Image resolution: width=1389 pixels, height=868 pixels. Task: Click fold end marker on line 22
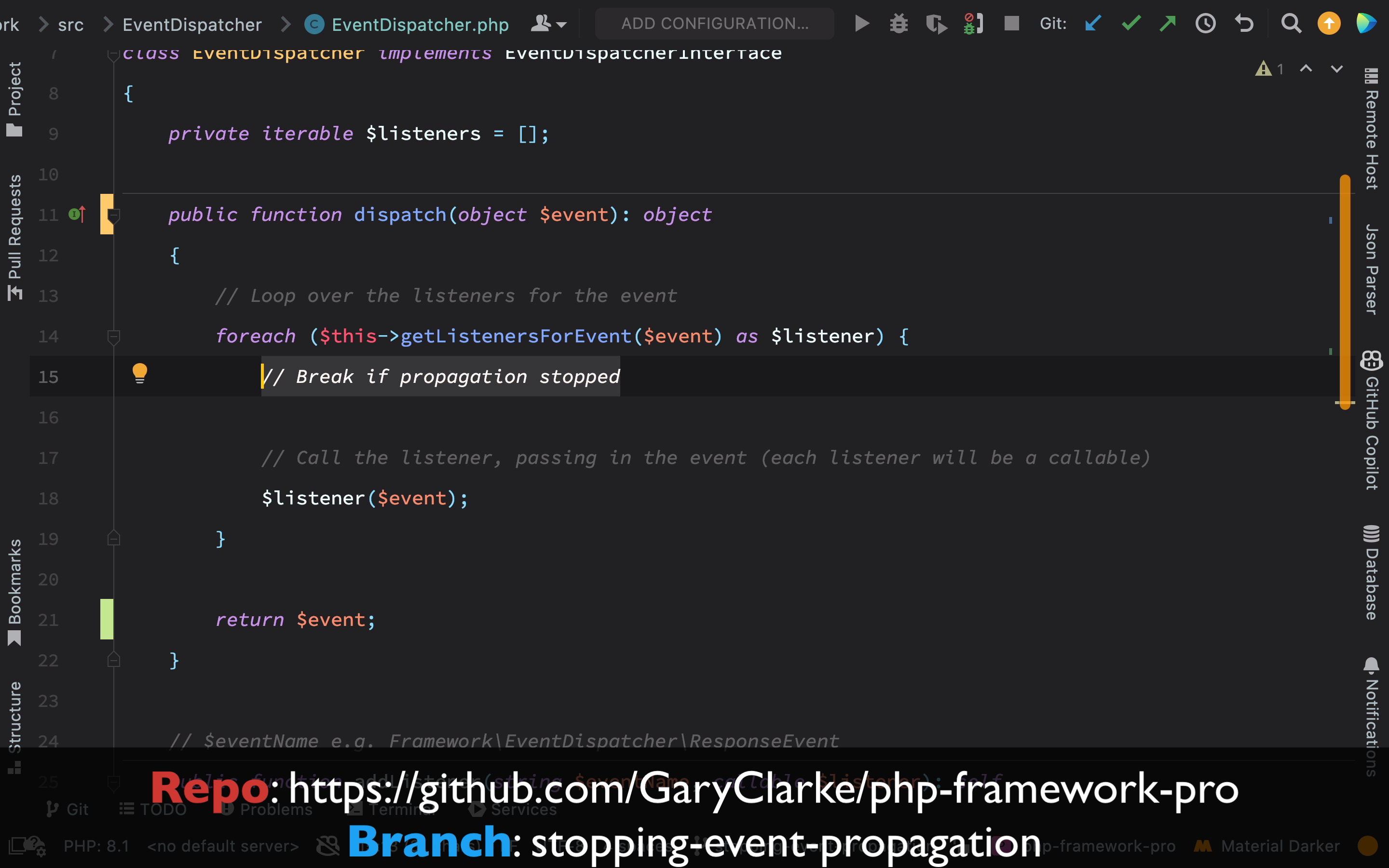click(114, 660)
